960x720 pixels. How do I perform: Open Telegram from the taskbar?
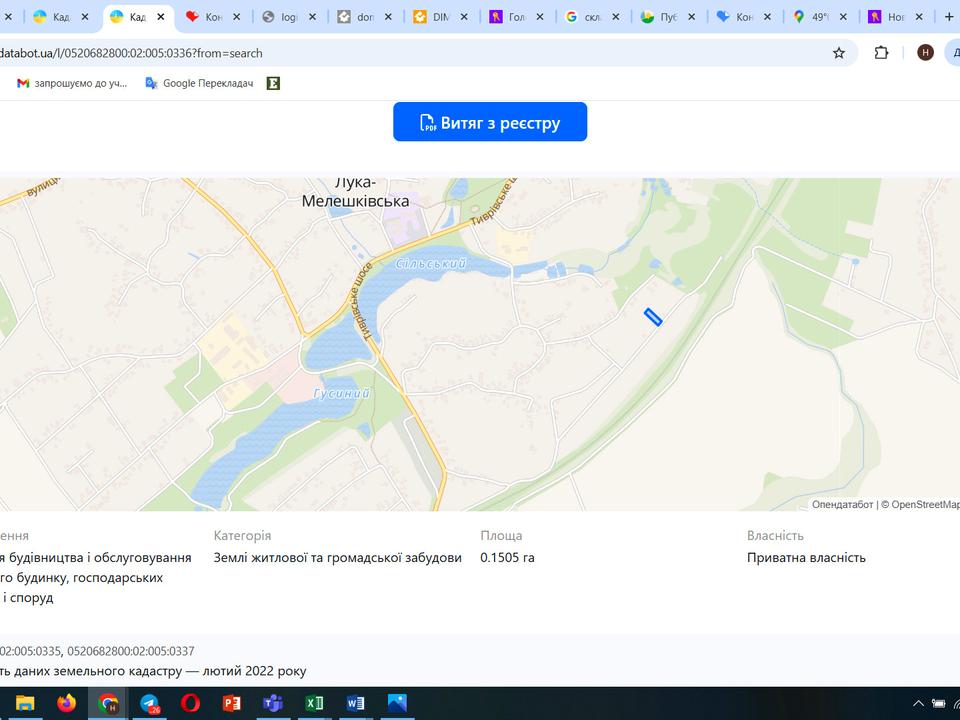[150, 703]
